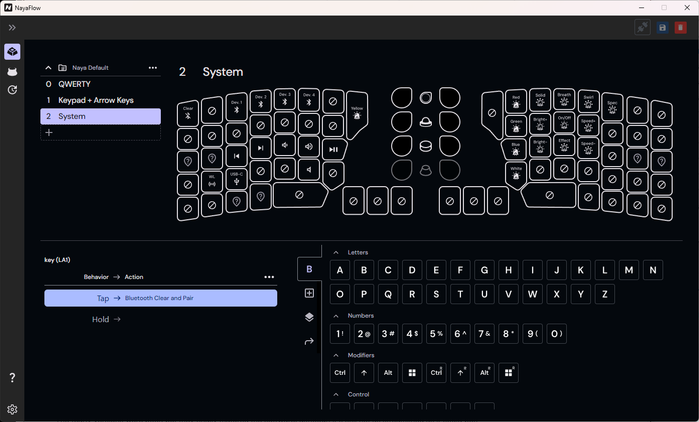Open the plus-box key category tab
699x422 pixels.
(x=309, y=293)
